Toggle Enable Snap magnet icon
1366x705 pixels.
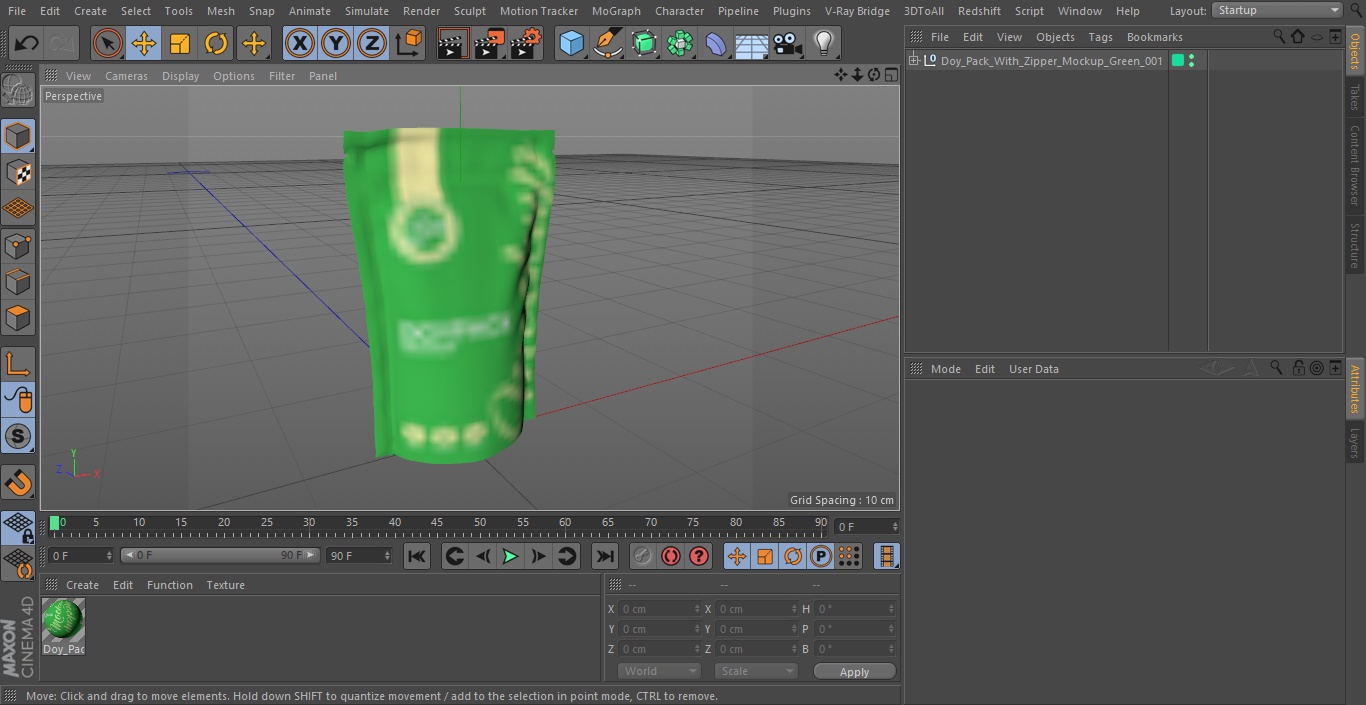[x=18, y=483]
